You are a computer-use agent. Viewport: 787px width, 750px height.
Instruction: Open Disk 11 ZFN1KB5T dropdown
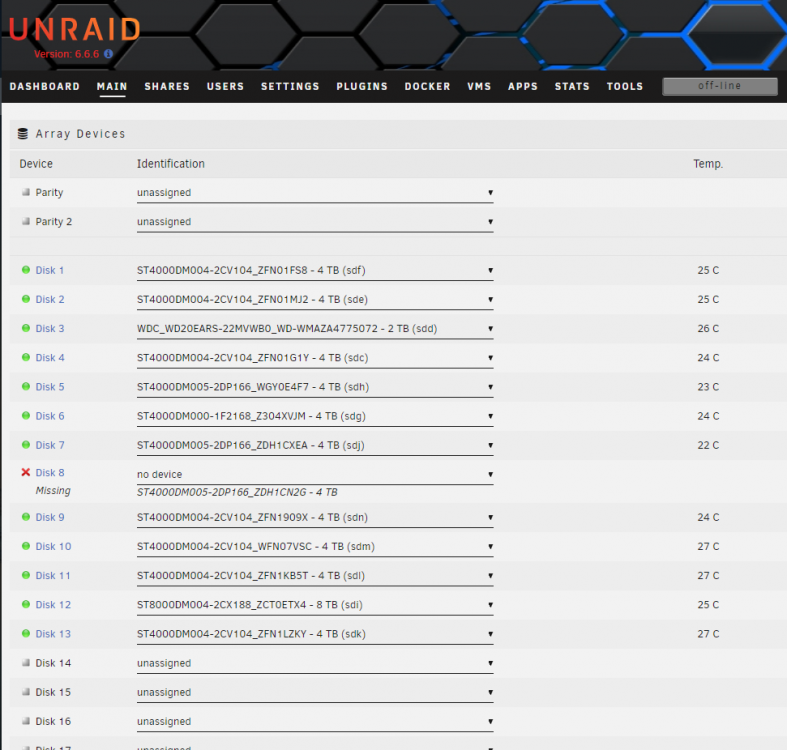(x=315, y=576)
